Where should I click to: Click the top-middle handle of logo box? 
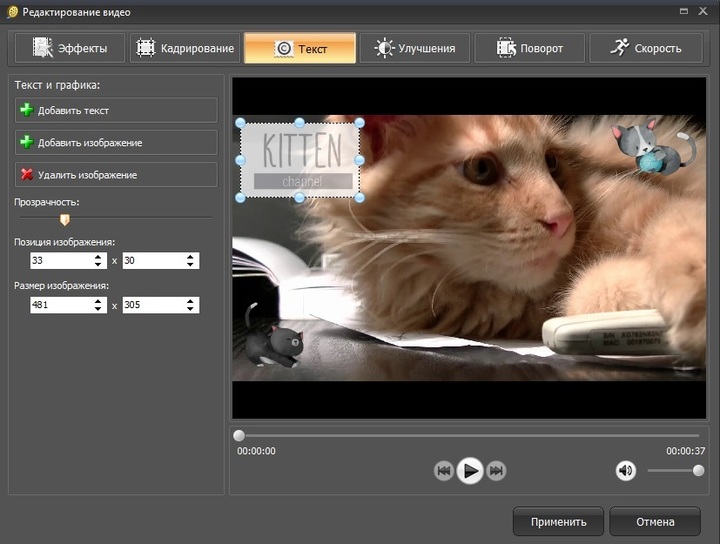tap(299, 123)
